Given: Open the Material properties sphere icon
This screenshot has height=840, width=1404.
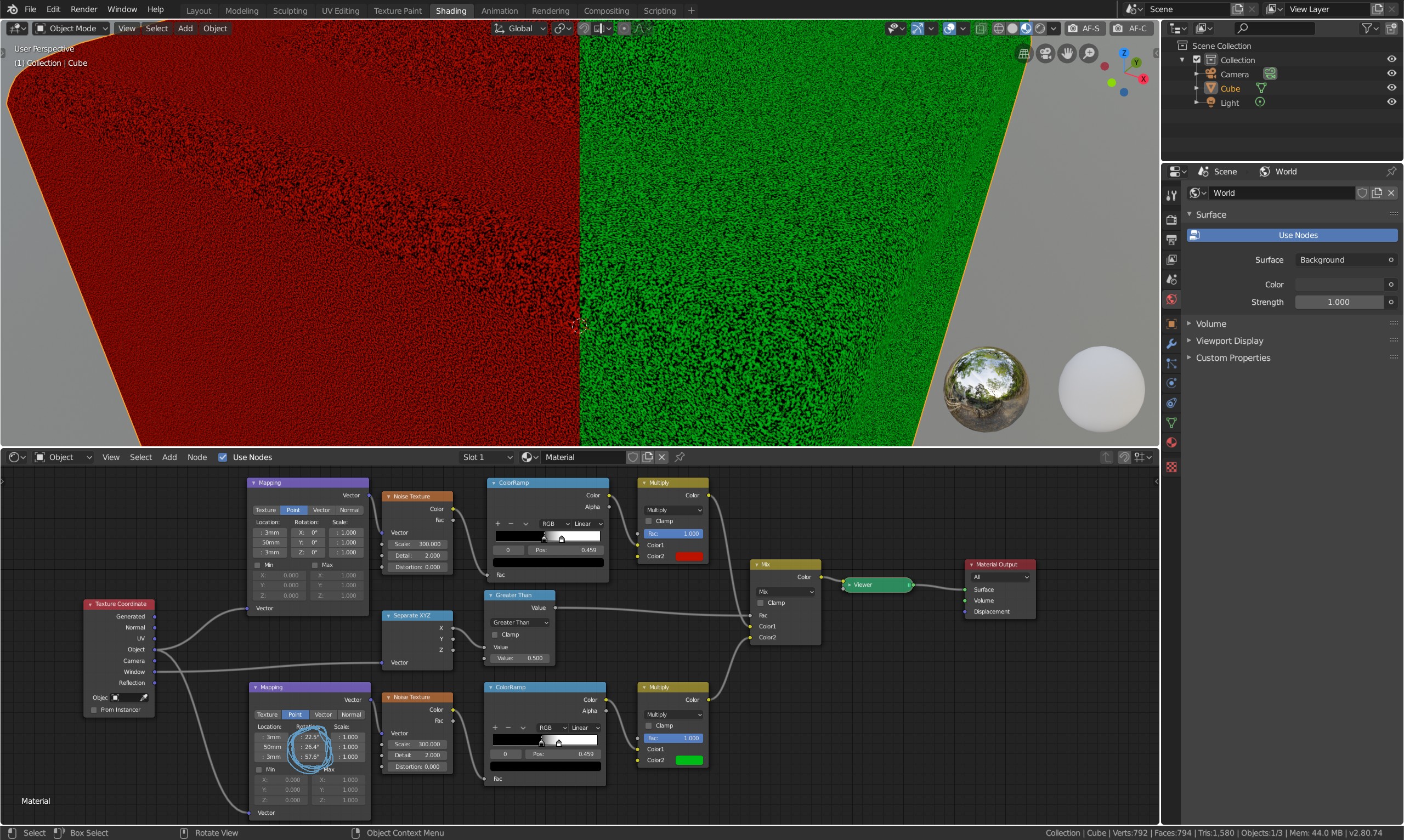Looking at the screenshot, I should [x=1171, y=442].
